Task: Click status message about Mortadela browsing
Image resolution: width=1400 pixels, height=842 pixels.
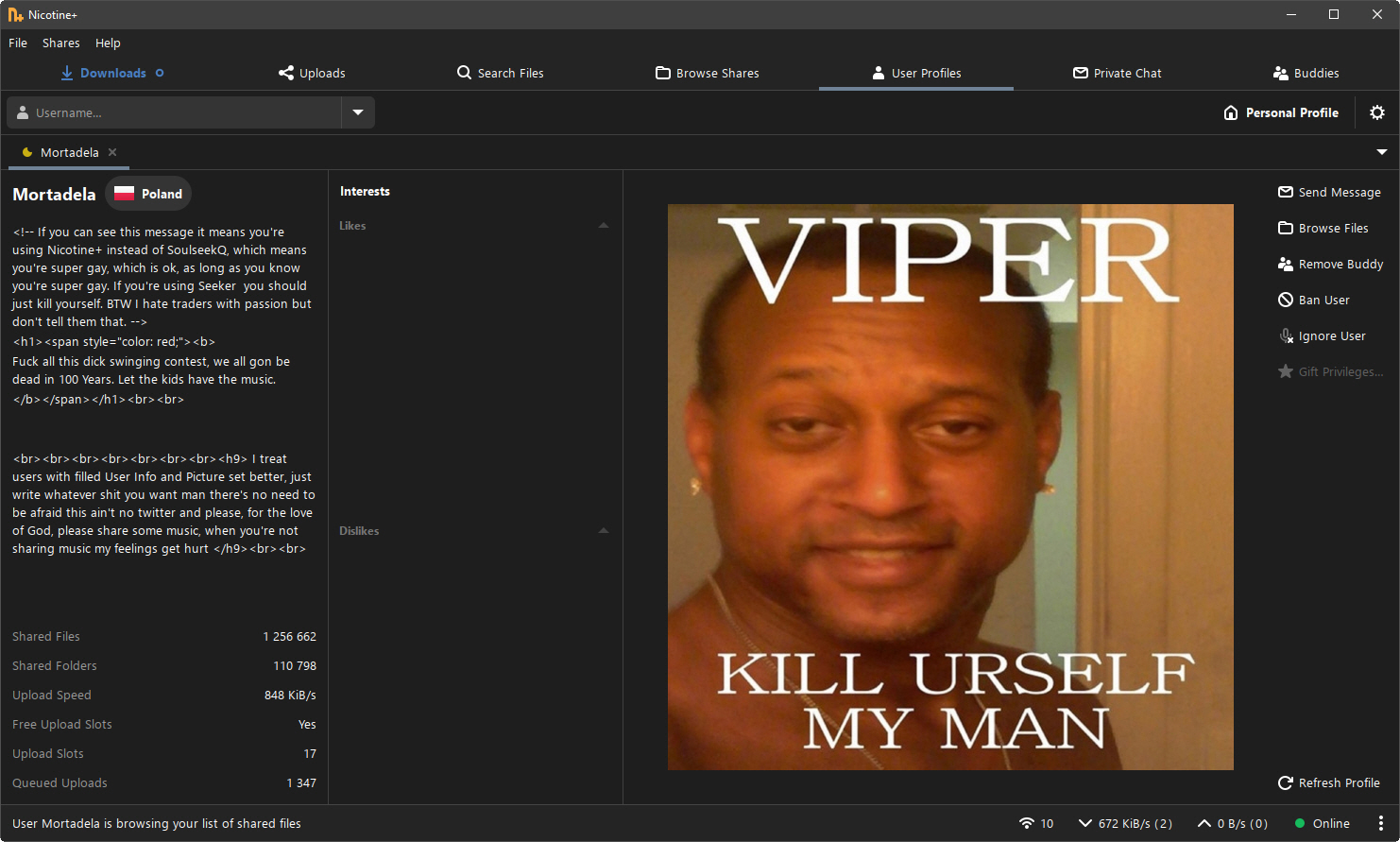Action: point(157,823)
